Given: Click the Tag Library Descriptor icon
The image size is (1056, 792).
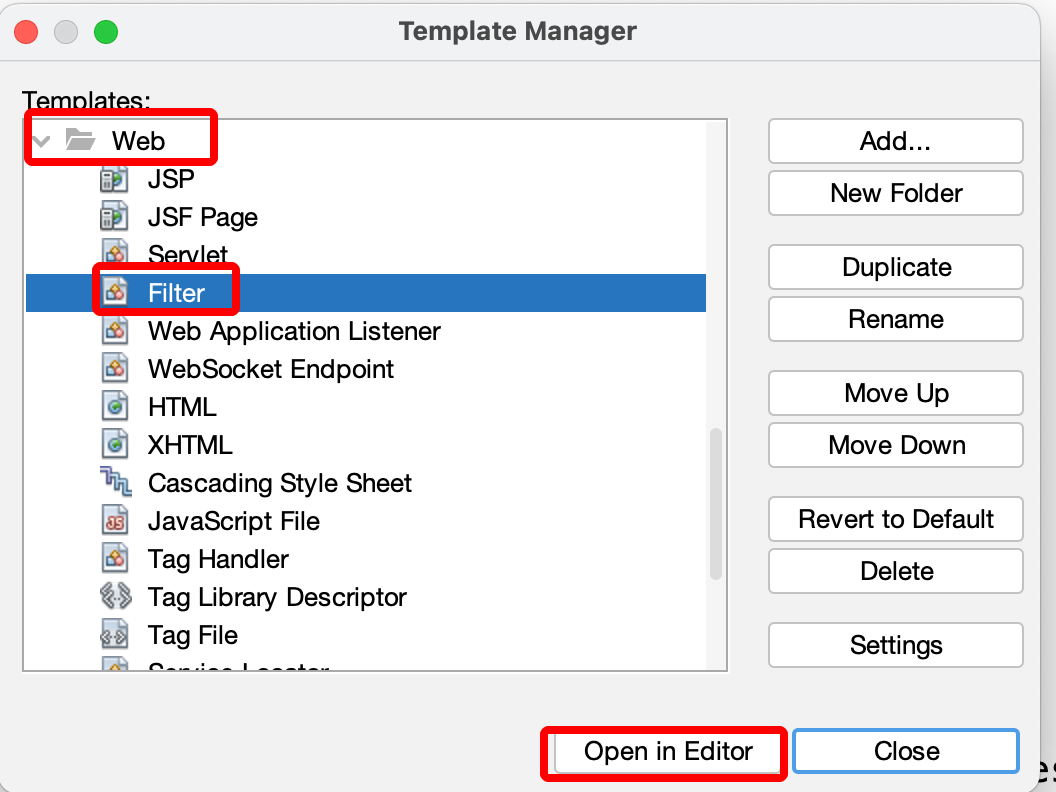Looking at the screenshot, I should point(115,597).
